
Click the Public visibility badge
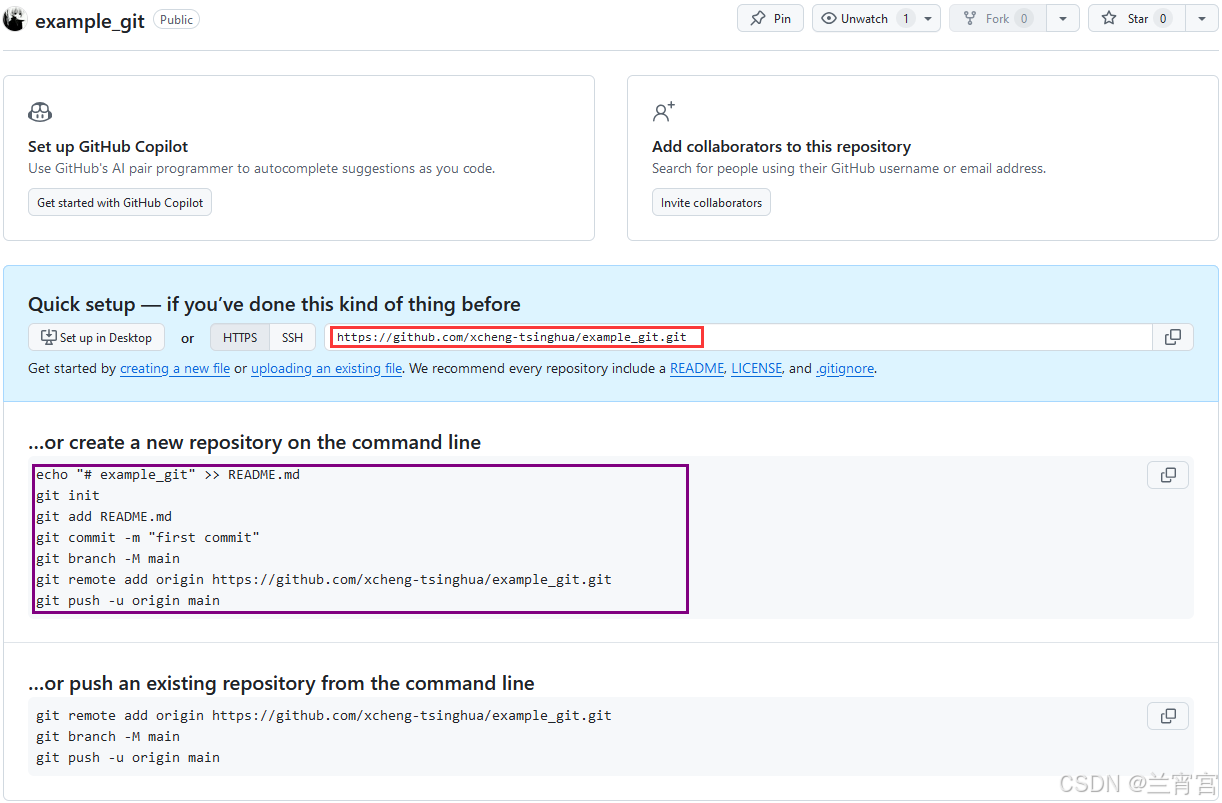[x=176, y=19]
